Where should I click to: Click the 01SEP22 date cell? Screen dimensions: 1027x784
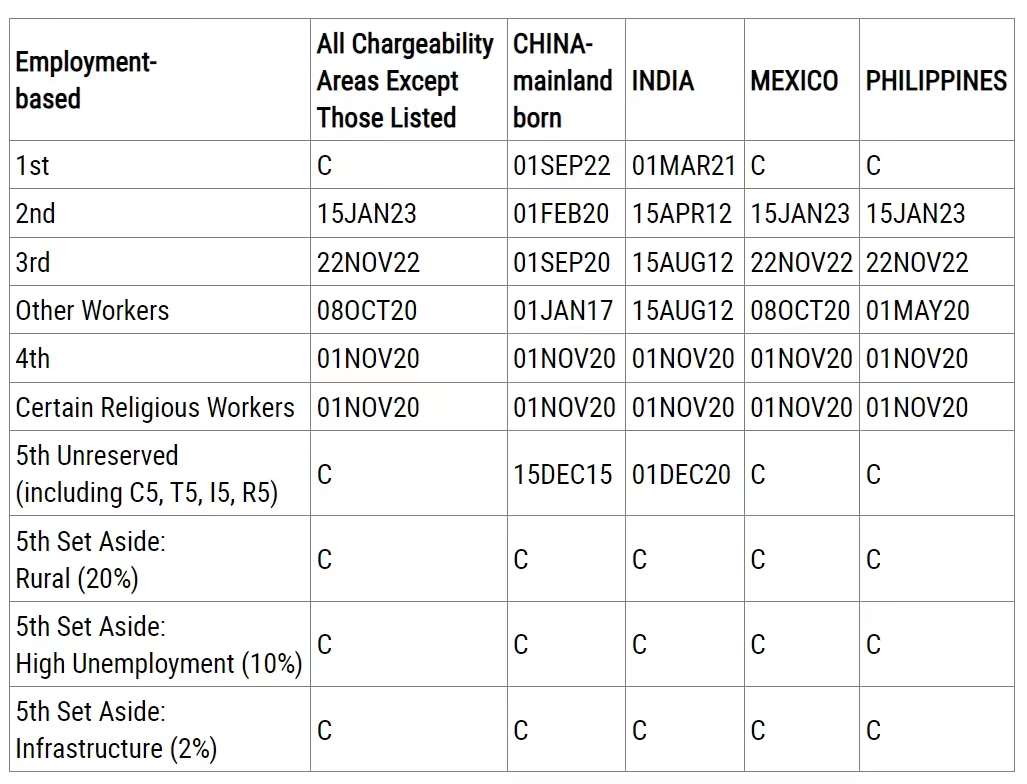(x=561, y=165)
